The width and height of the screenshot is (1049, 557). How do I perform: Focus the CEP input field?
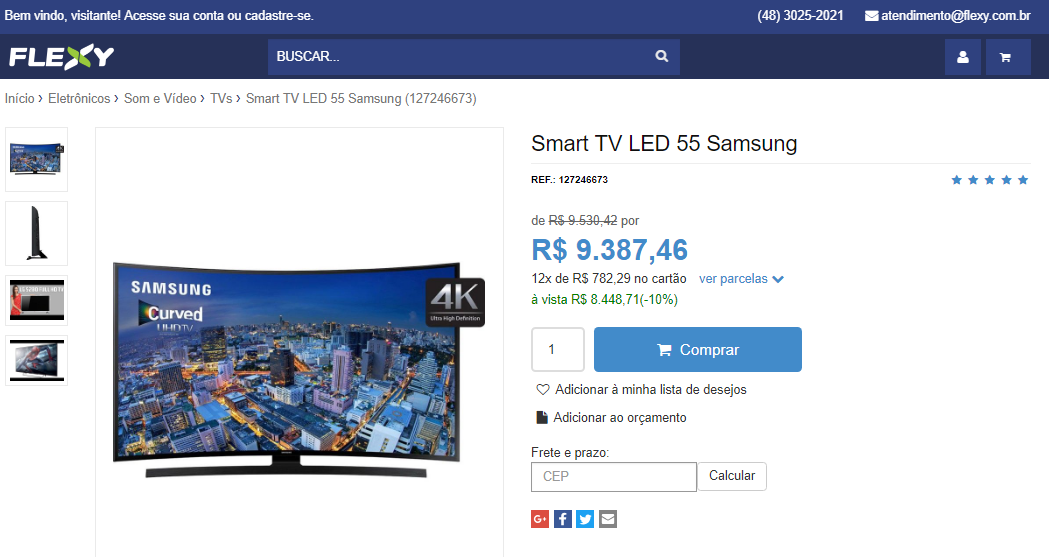pos(613,477)
